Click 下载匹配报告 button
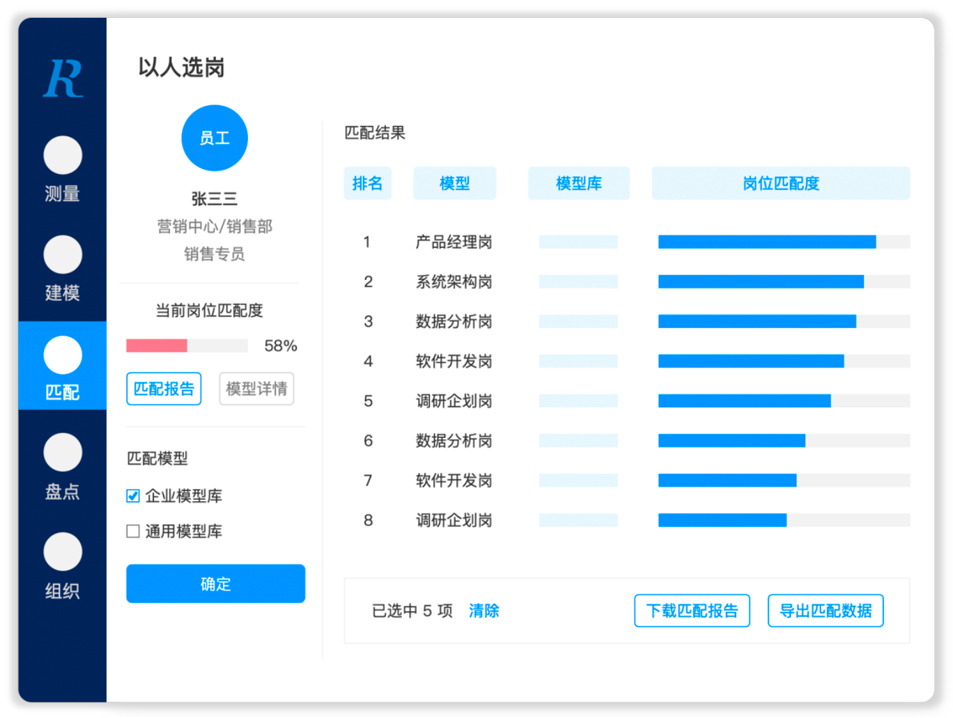Image resolution: width=953 pixels, height=718 pixels. tap(692, 611)
